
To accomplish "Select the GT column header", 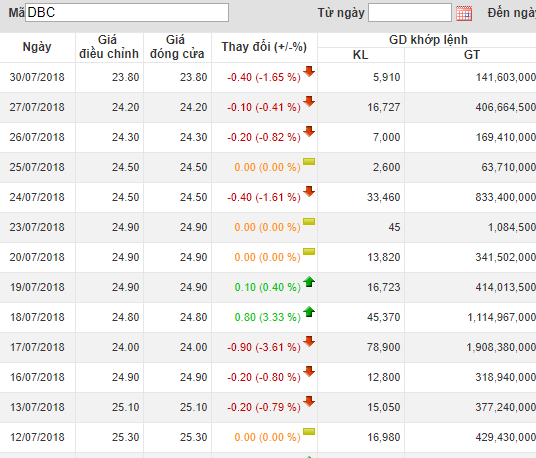I will click(x=472, y=55).
